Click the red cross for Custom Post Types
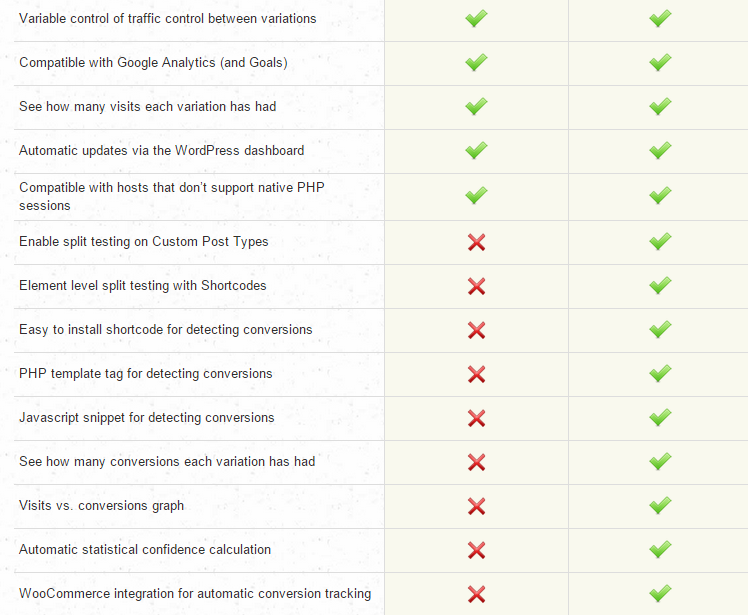Image resolution: width=748 pixels, height=615 pixels. point(476,242)
